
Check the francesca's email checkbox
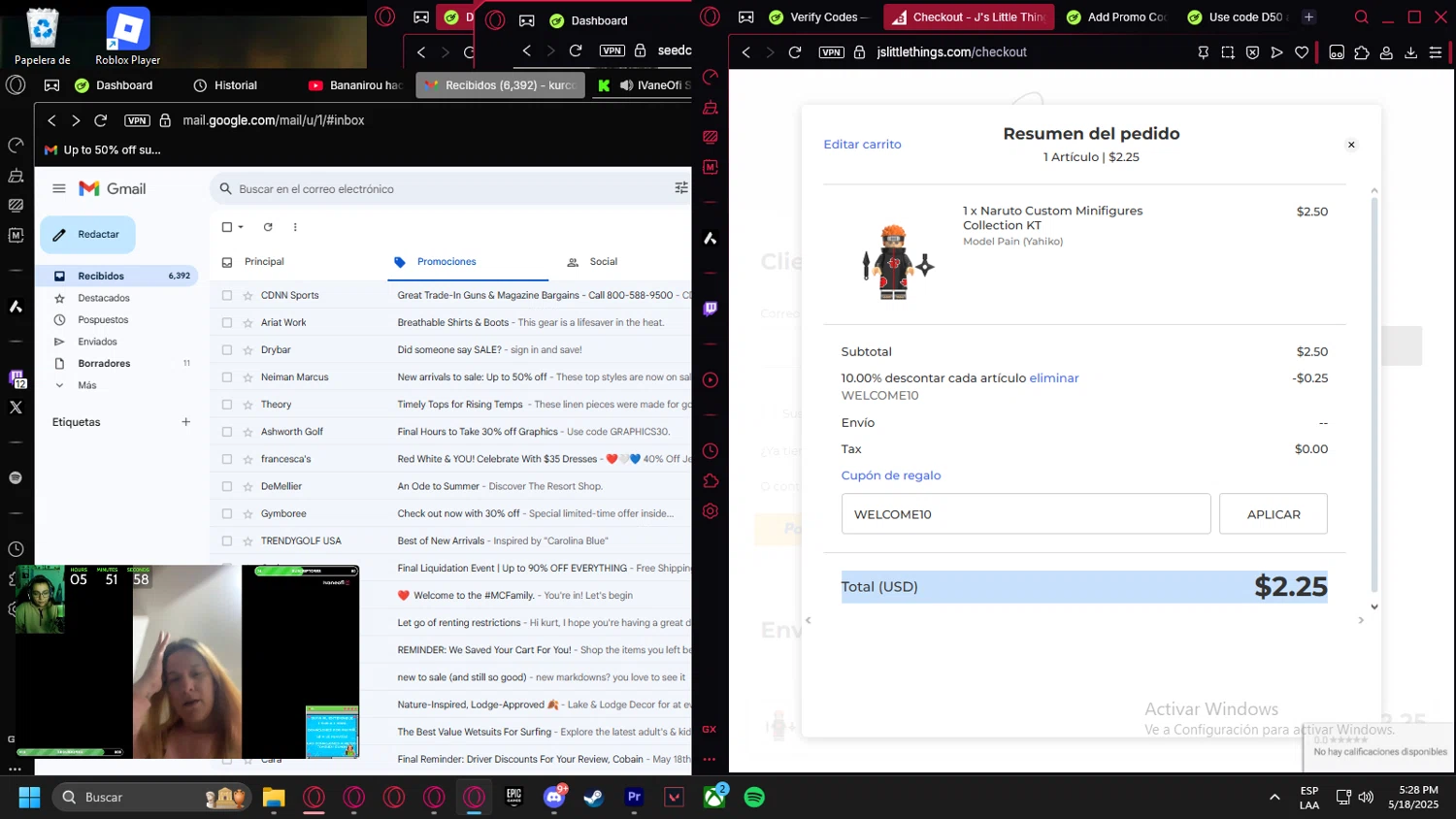(227, 459)
